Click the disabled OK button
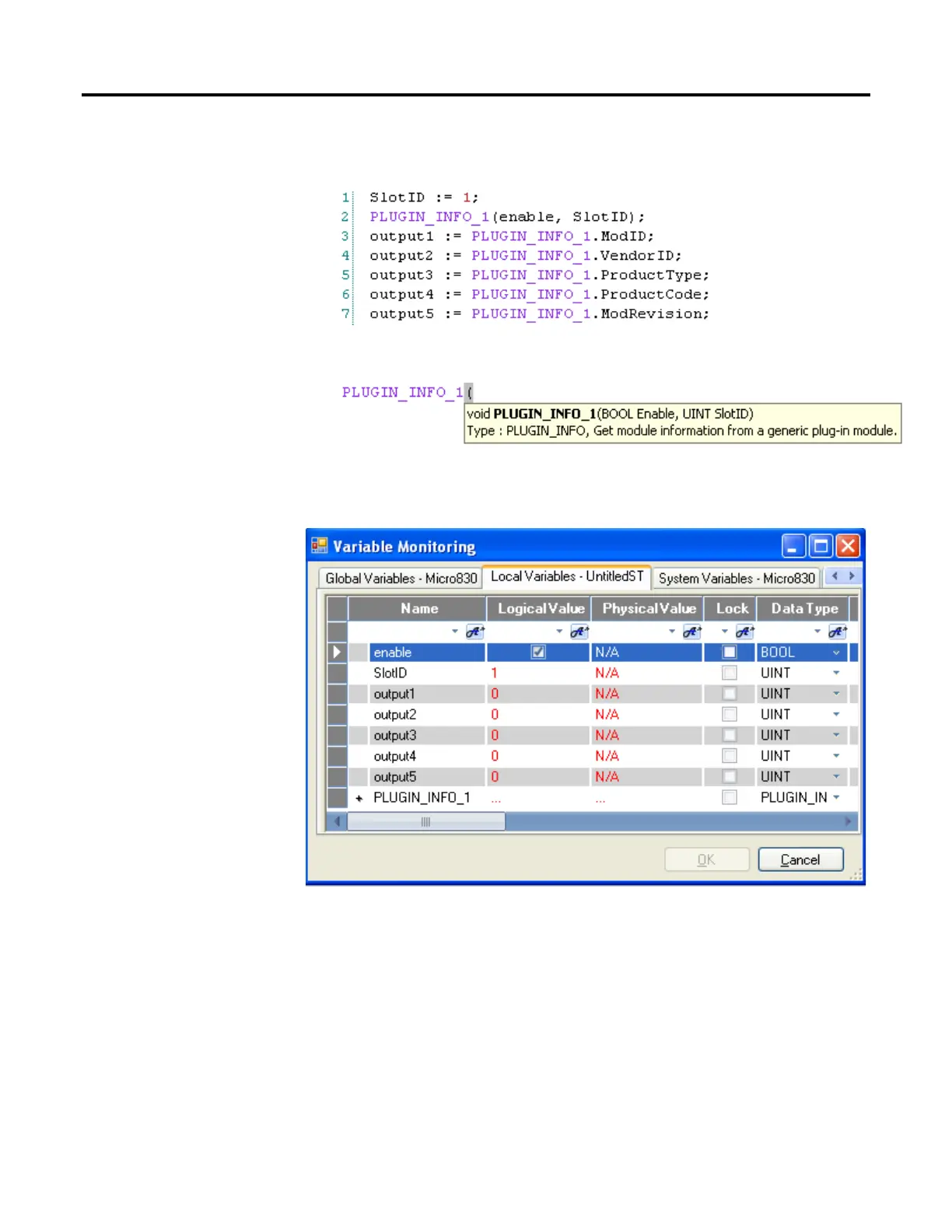This screenshot has width=952, height=1232. pos(706,859)
